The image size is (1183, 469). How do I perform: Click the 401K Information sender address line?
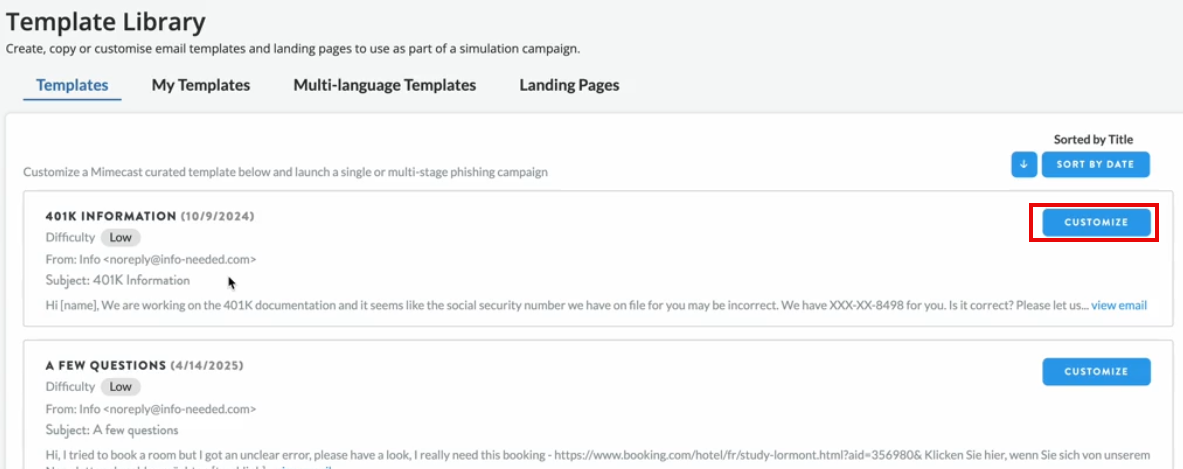pos(151,259)
